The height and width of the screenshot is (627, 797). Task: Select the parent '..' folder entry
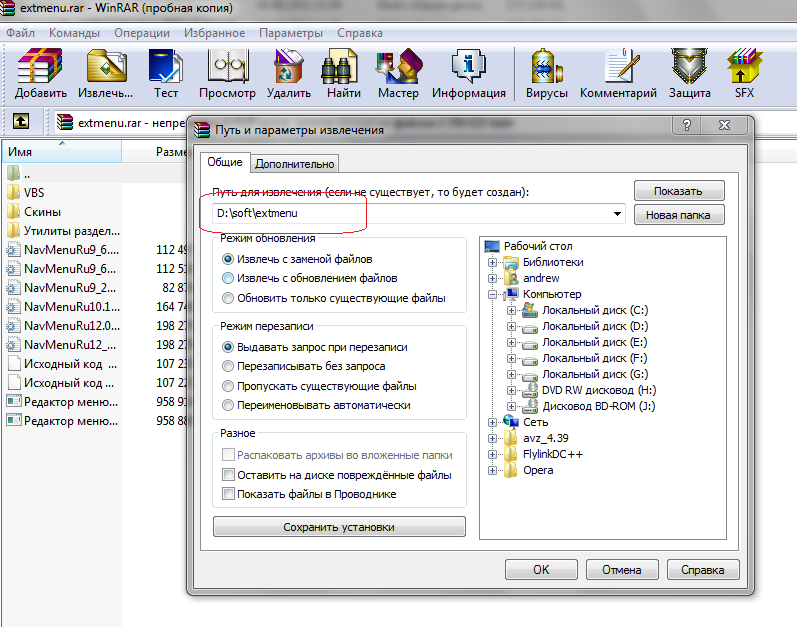[19, 174]
